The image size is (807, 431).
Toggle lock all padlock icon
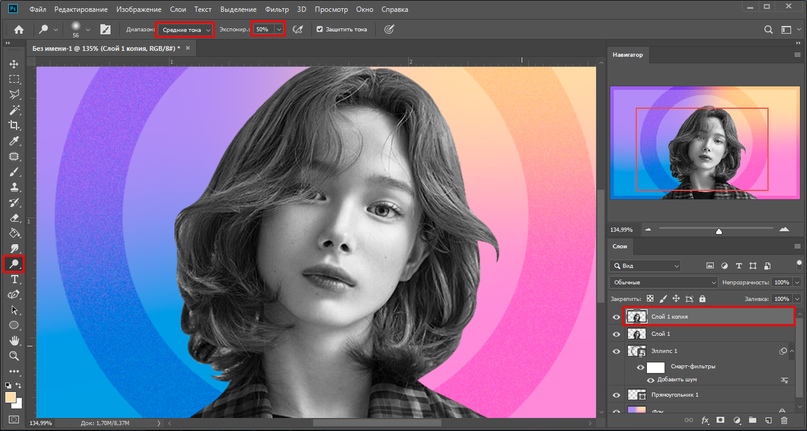tap(702, 299)
